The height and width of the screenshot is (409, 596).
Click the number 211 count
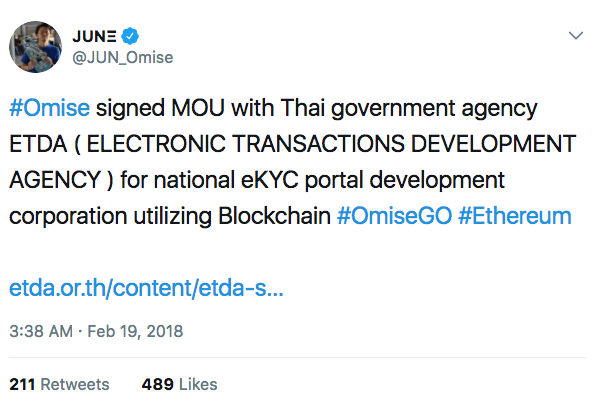click(22, 384)
